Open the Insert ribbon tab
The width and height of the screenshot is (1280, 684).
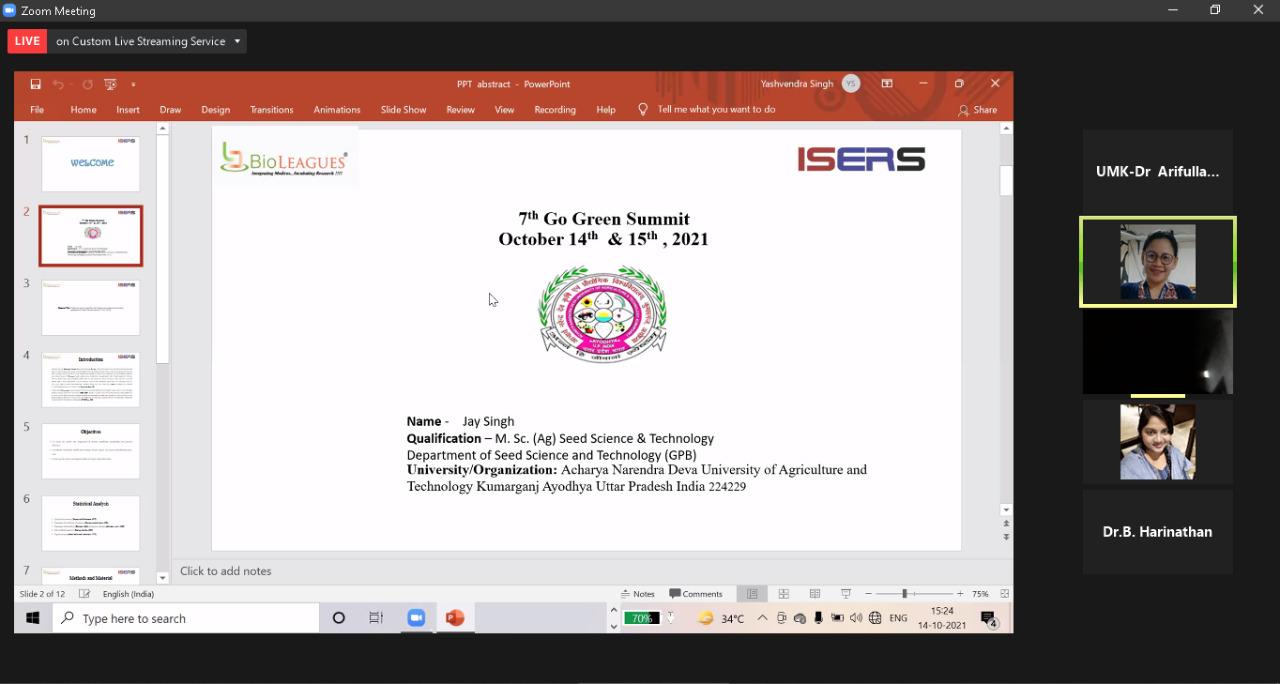(x=128, y=110)
